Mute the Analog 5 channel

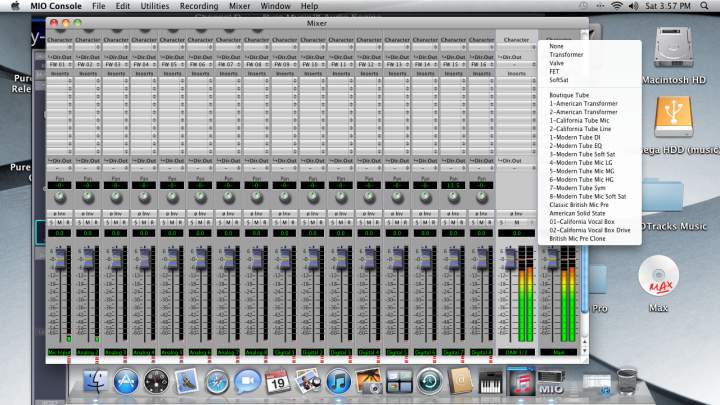point(172,222)
